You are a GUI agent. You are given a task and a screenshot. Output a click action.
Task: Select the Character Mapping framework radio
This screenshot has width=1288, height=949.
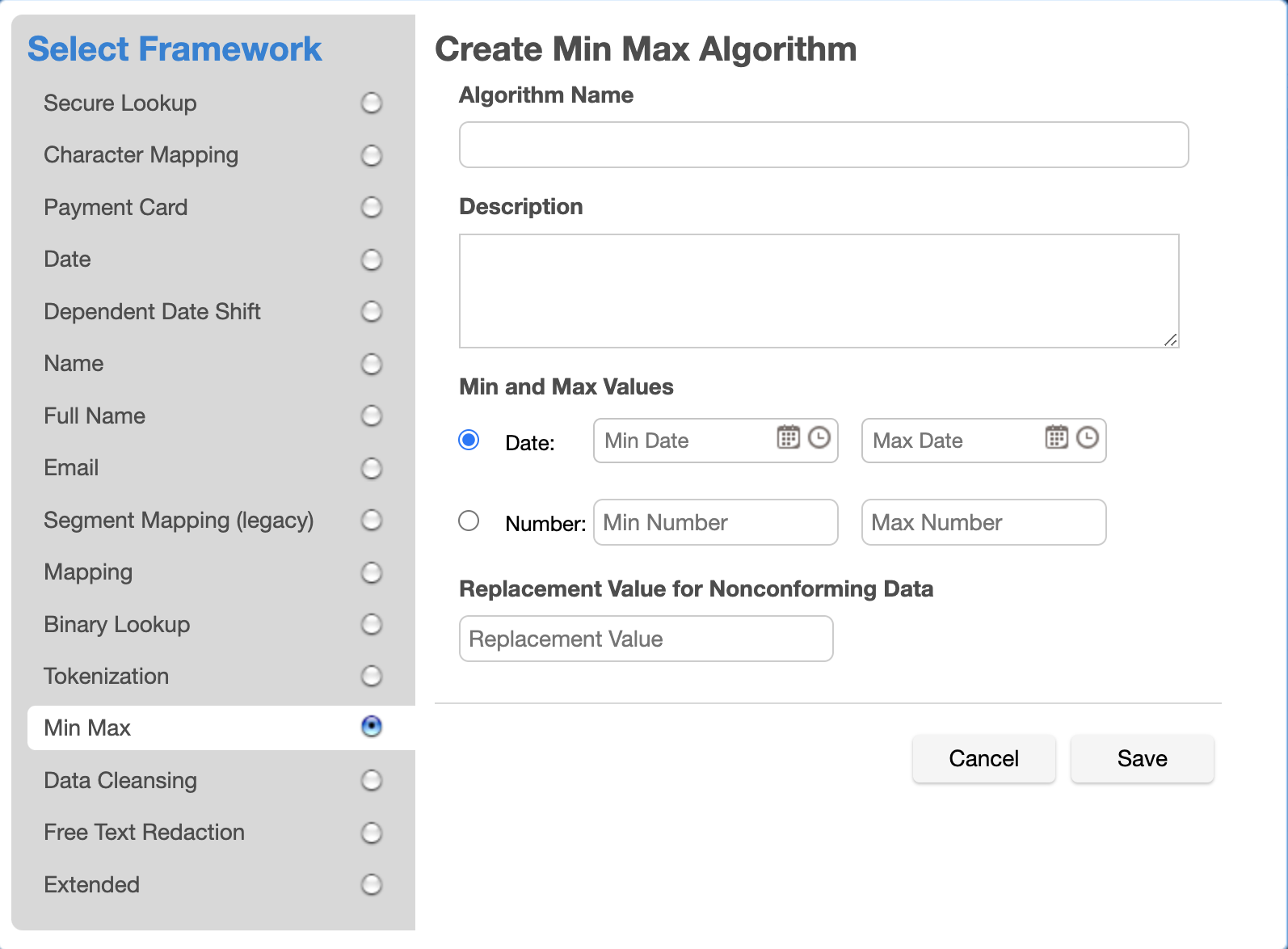click(x=371, y=155)
